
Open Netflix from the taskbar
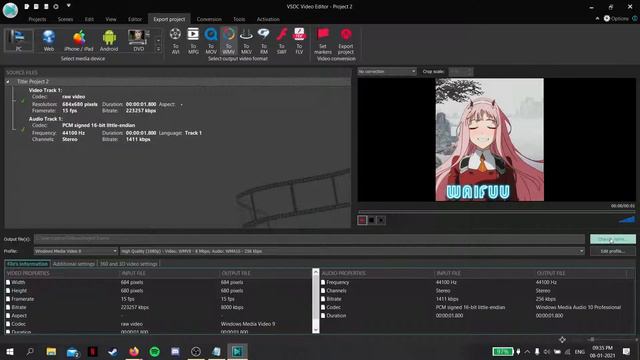click(x=93, y=351)
